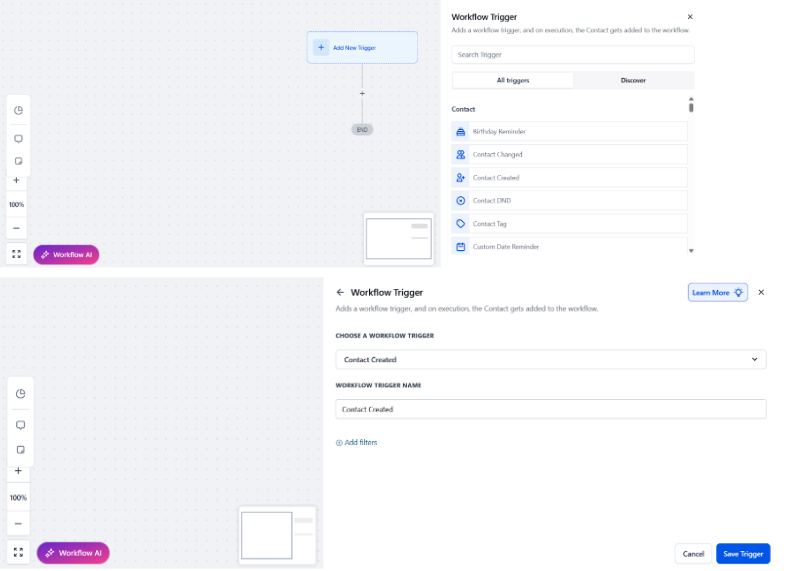This screenshot has height=571, width=787.
Task: Switch to the Discover tab
Action: 633,80
